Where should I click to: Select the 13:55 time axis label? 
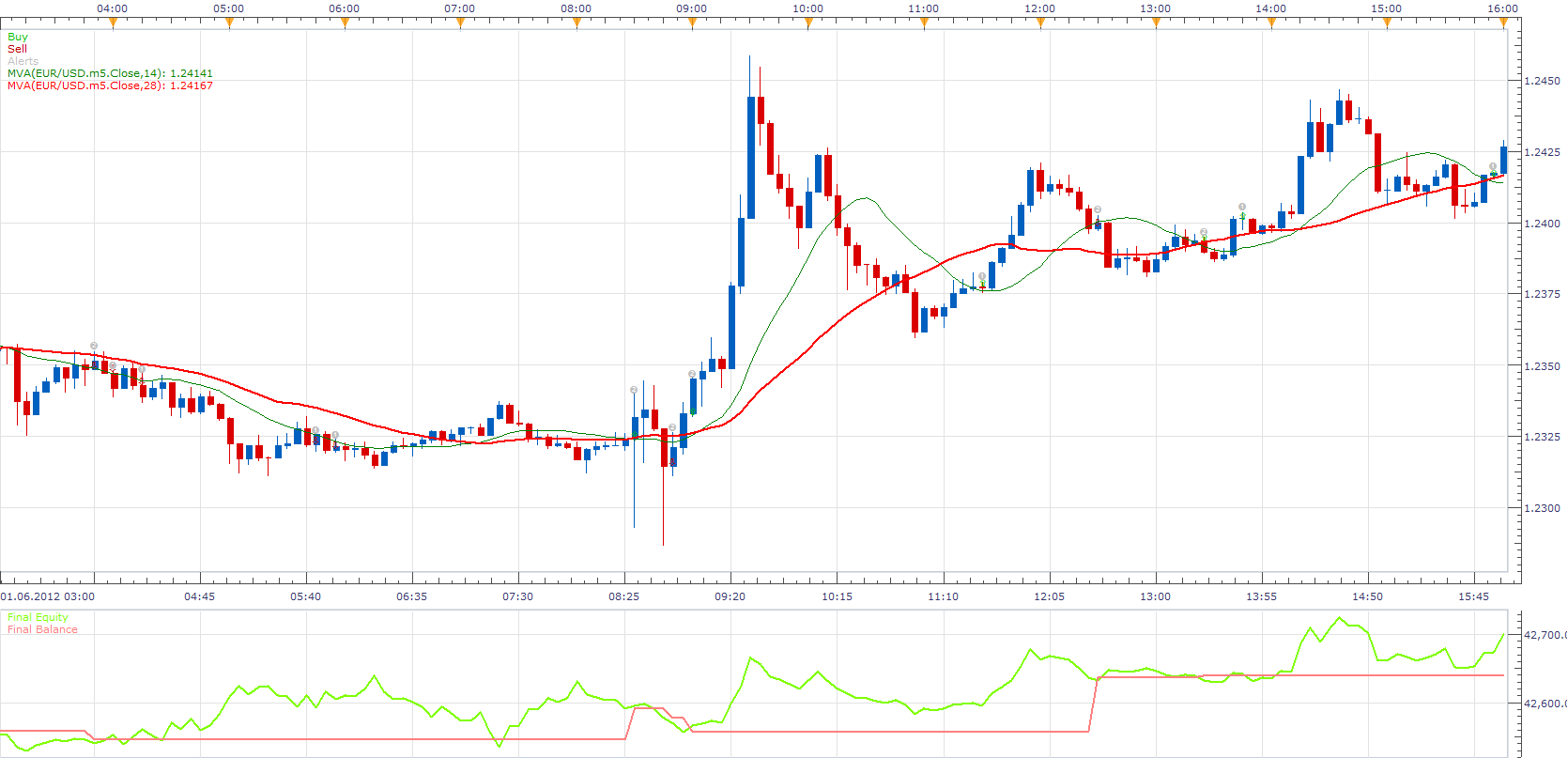point(1261,596)
